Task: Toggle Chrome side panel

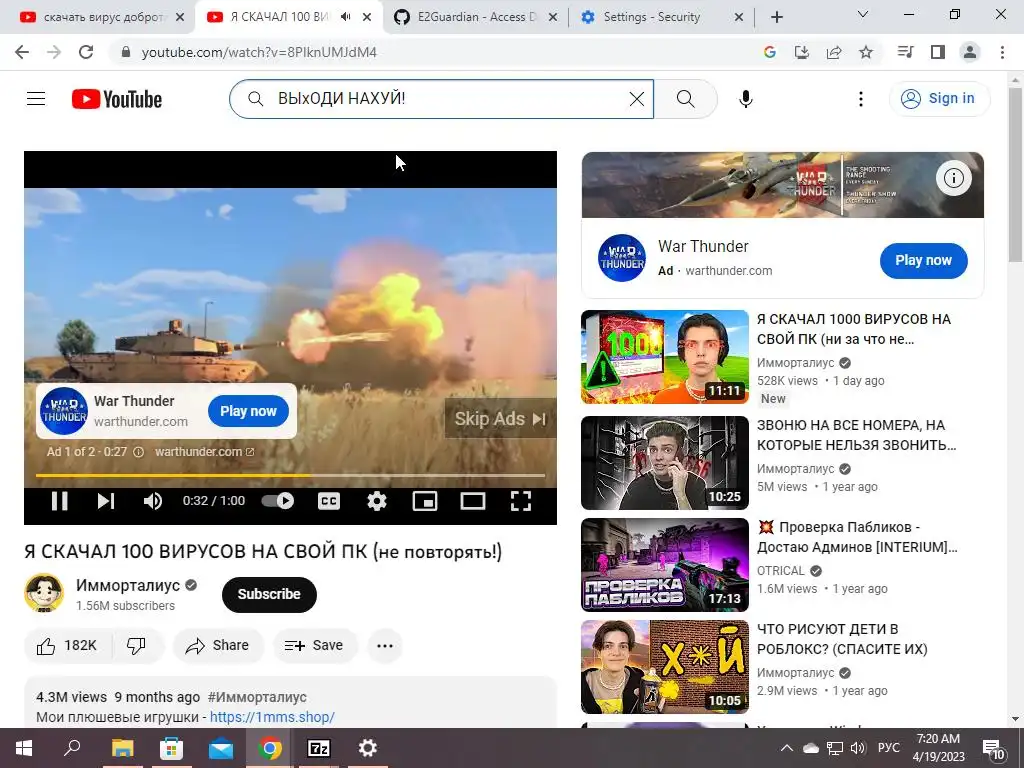Action: coord(938,52)
